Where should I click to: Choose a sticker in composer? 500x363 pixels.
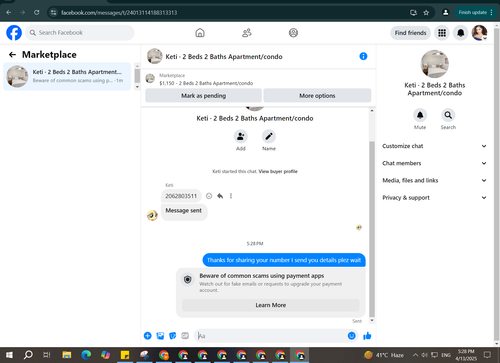pos(173,336)
